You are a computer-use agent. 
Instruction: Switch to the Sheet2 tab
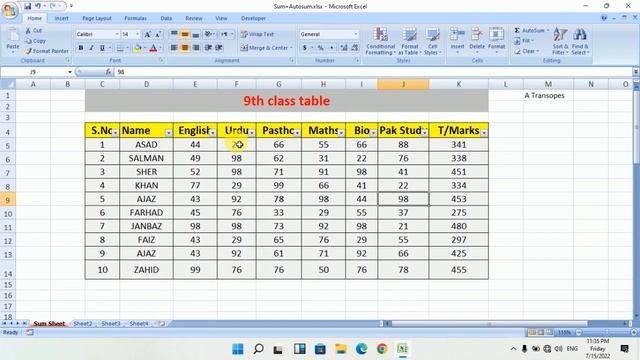[x=83, y=324]
